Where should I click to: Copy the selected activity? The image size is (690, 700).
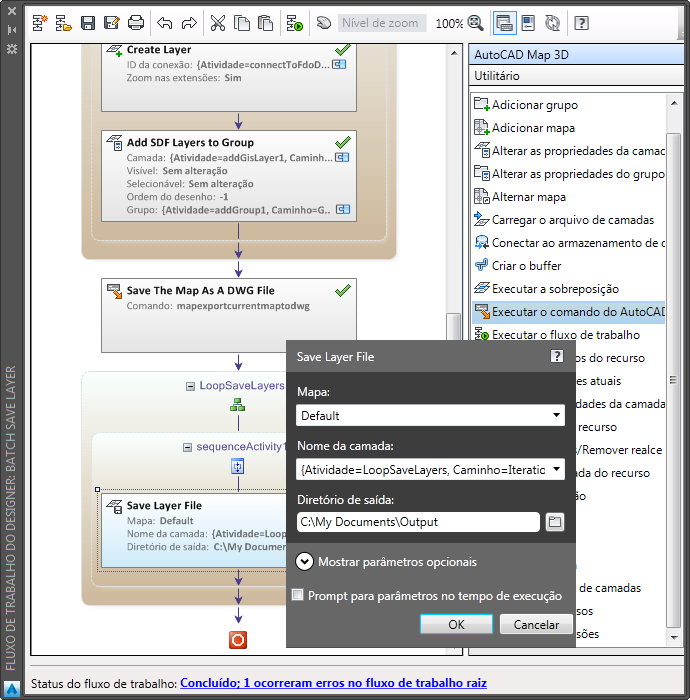click(x=242, y=23)
